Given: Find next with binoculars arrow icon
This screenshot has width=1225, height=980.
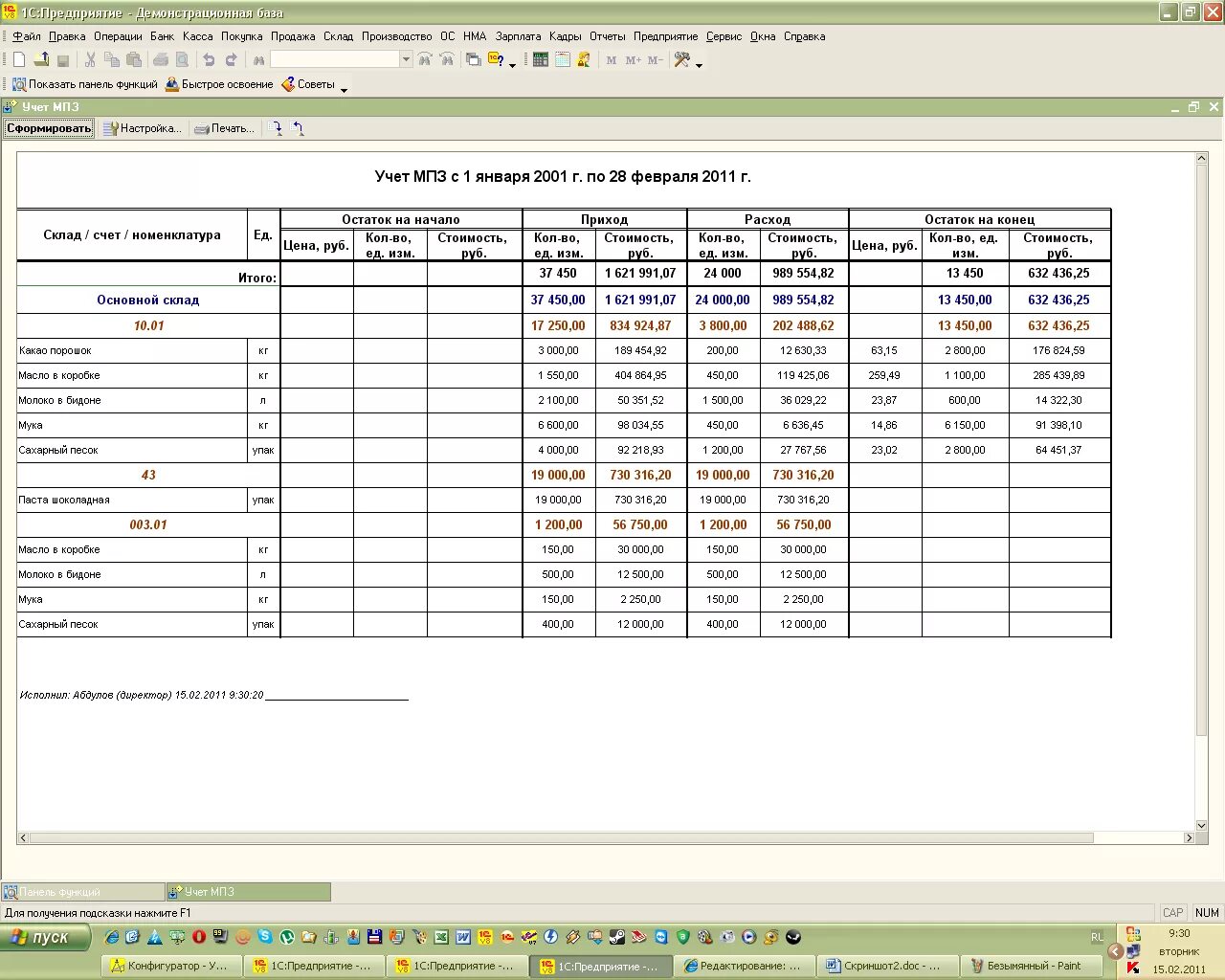Looking at the screenshot, I should [x=425, y=59].
